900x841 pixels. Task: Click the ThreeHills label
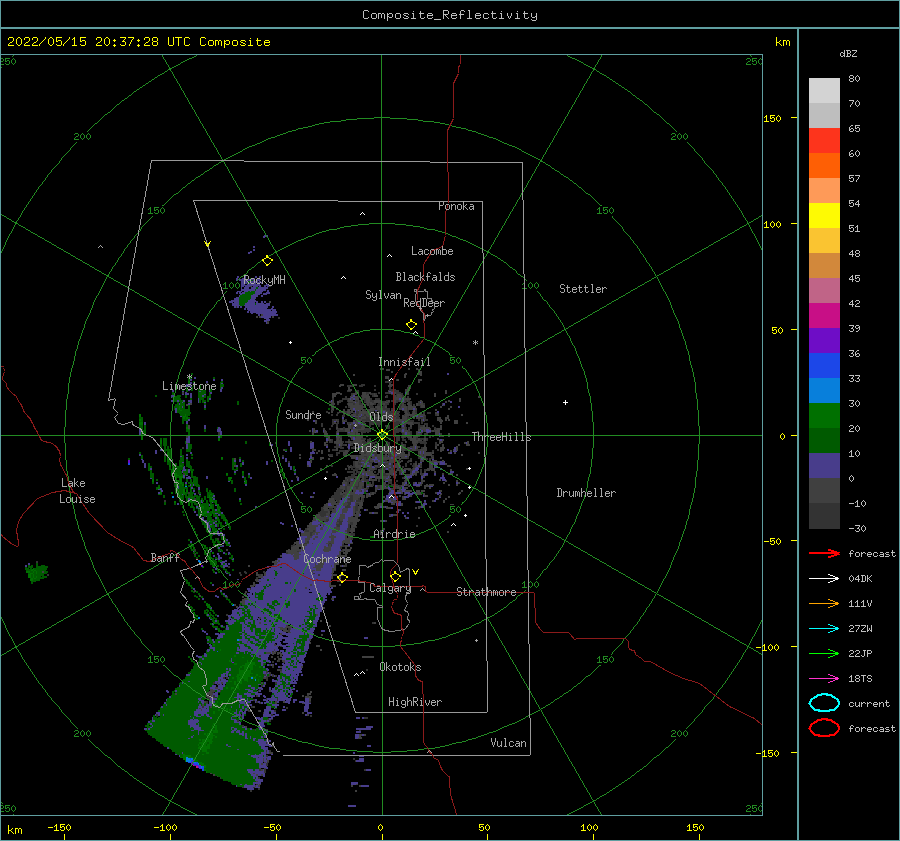click(502, 437)
